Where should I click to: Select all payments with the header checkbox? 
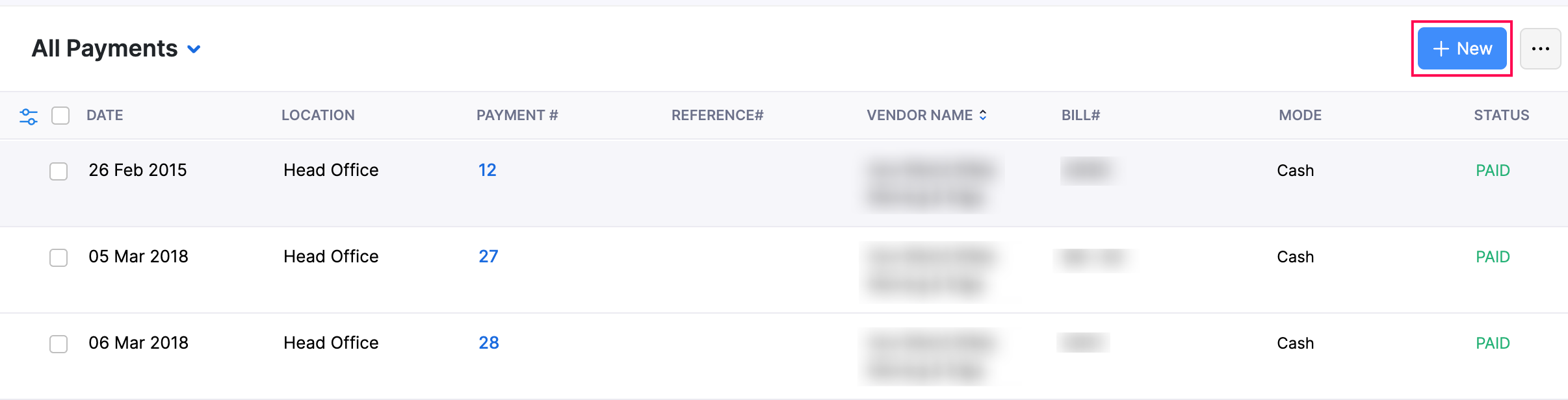pyautogui.click(x=60, y=116)
